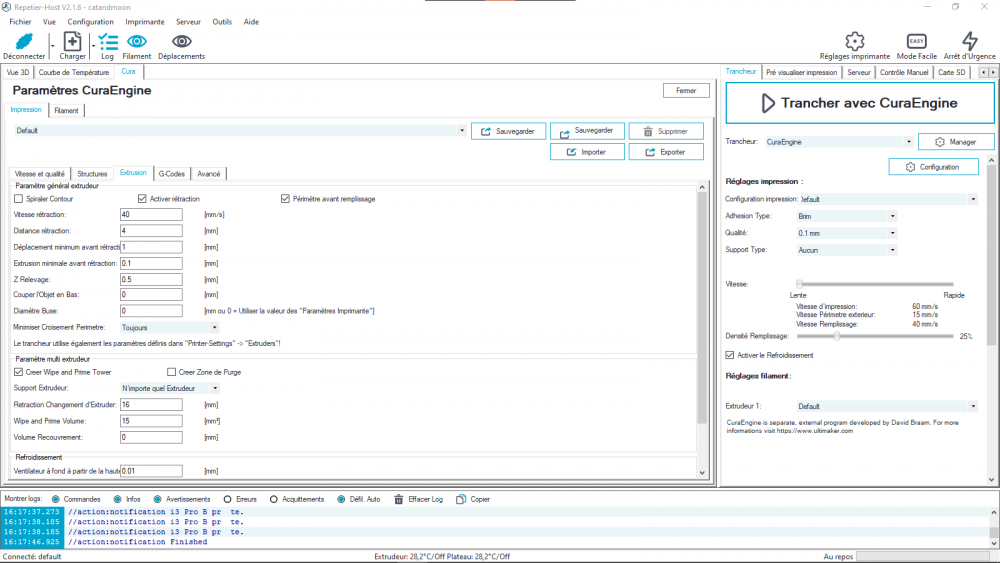The height and width of the screenshot is (563, 1000).
Task: Open the Imprimante menu
Action: (145, 22)
